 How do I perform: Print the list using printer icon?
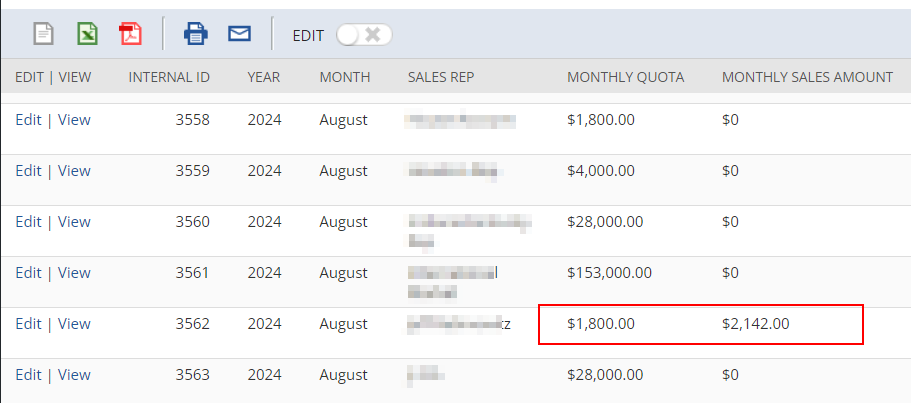[195, 34]
